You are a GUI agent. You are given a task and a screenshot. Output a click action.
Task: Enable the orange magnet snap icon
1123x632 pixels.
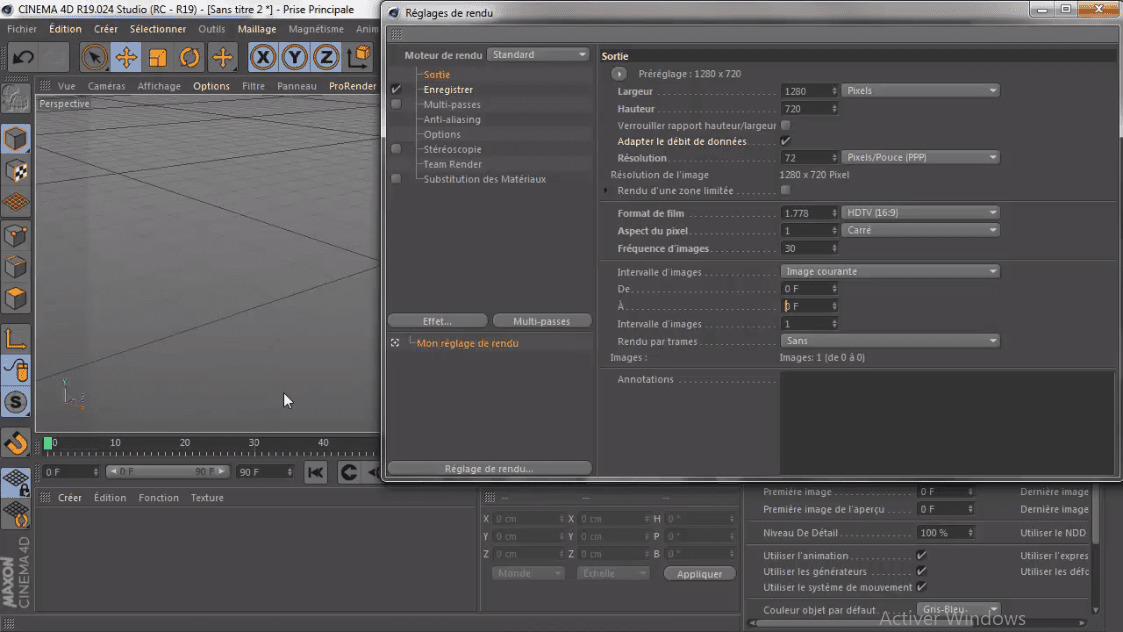tap(16, 444)
